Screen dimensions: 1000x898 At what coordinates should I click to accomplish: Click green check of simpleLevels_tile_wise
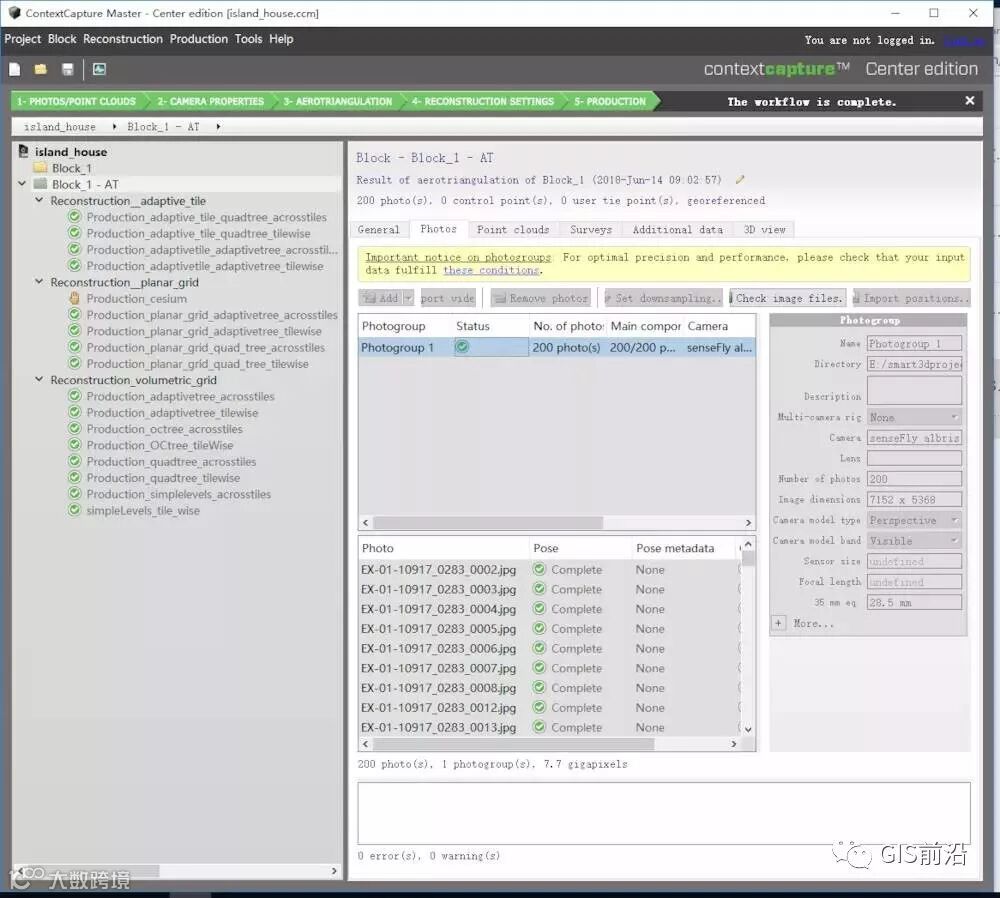pos(75,510)
